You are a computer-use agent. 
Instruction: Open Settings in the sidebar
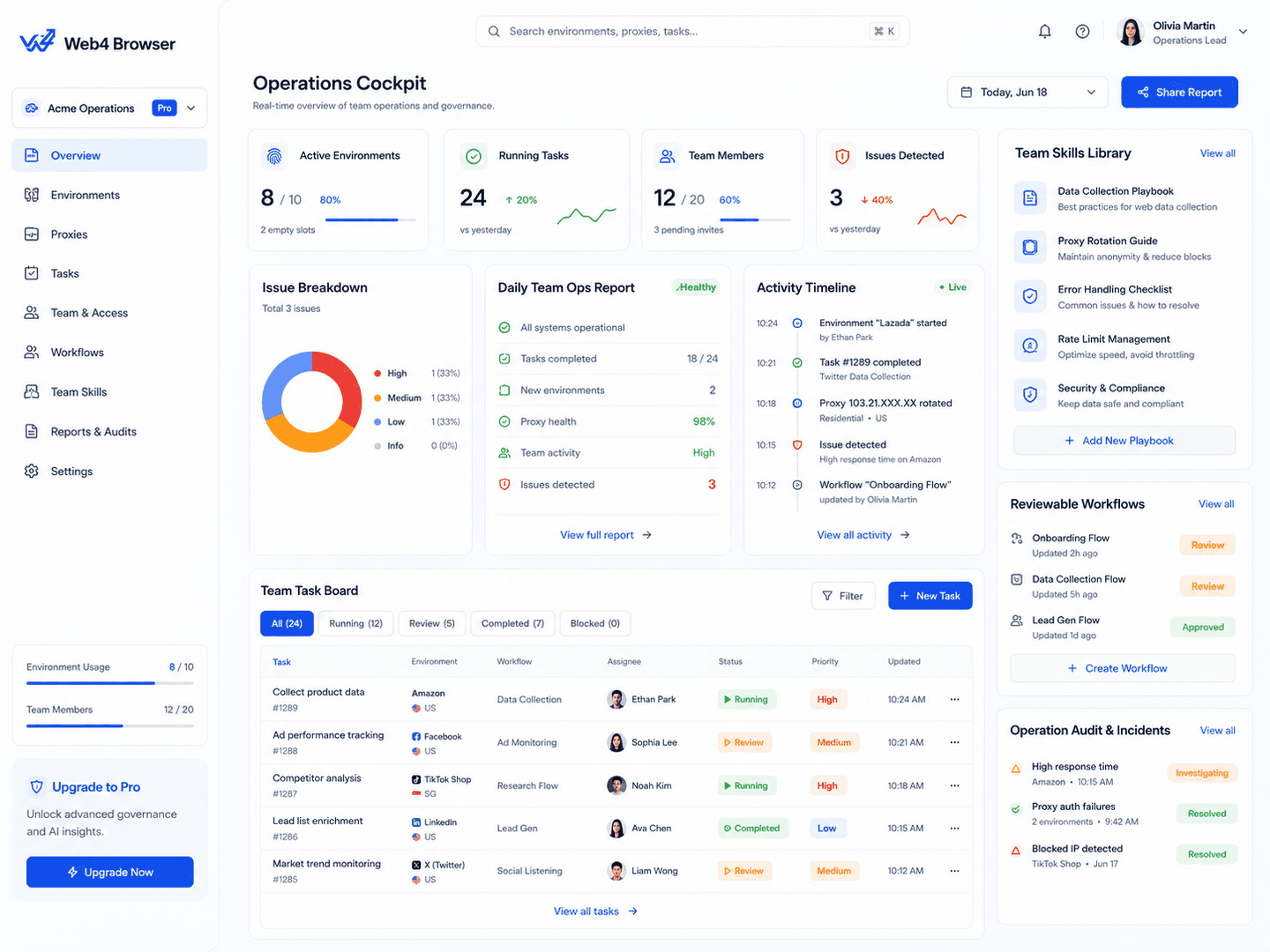[x=109, y=472]
